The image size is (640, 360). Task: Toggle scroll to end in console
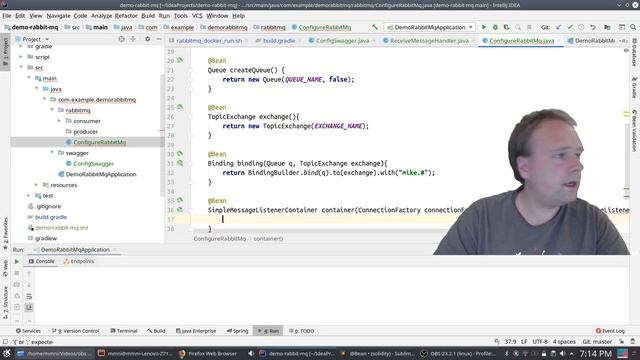[x=29, y=307]
